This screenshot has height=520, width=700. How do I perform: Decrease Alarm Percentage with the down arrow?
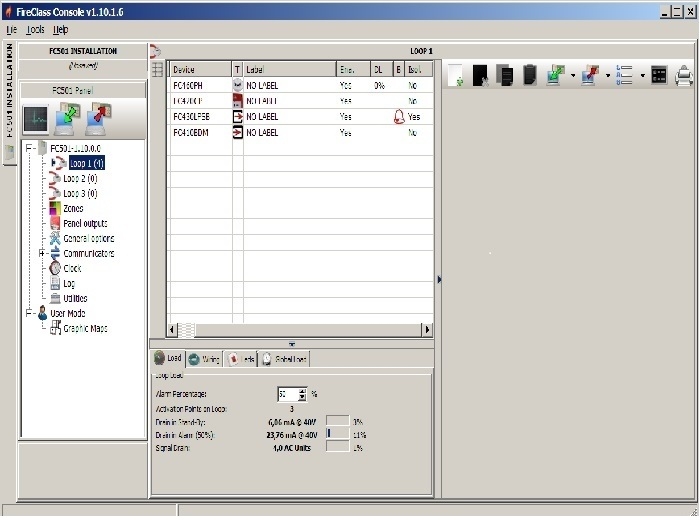tap(303, 397)
